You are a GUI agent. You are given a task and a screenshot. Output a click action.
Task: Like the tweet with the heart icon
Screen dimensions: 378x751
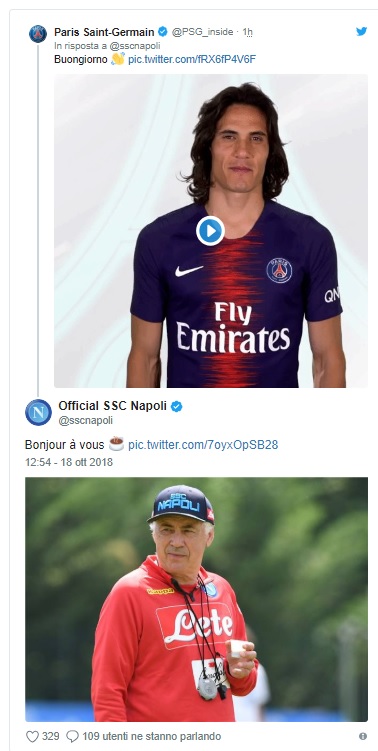[32, 736]
